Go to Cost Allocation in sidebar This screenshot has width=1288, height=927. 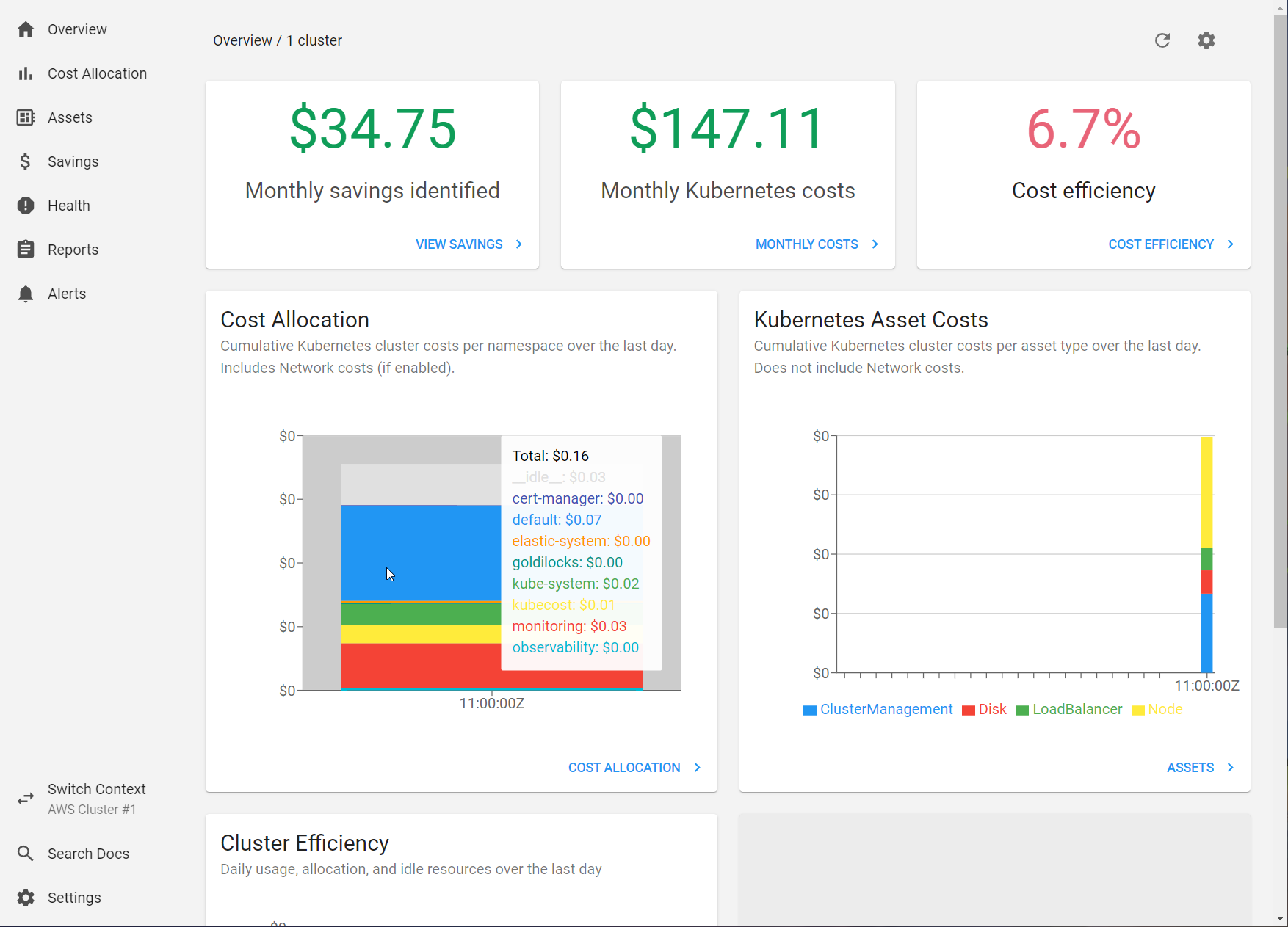(x=97, y=73)
